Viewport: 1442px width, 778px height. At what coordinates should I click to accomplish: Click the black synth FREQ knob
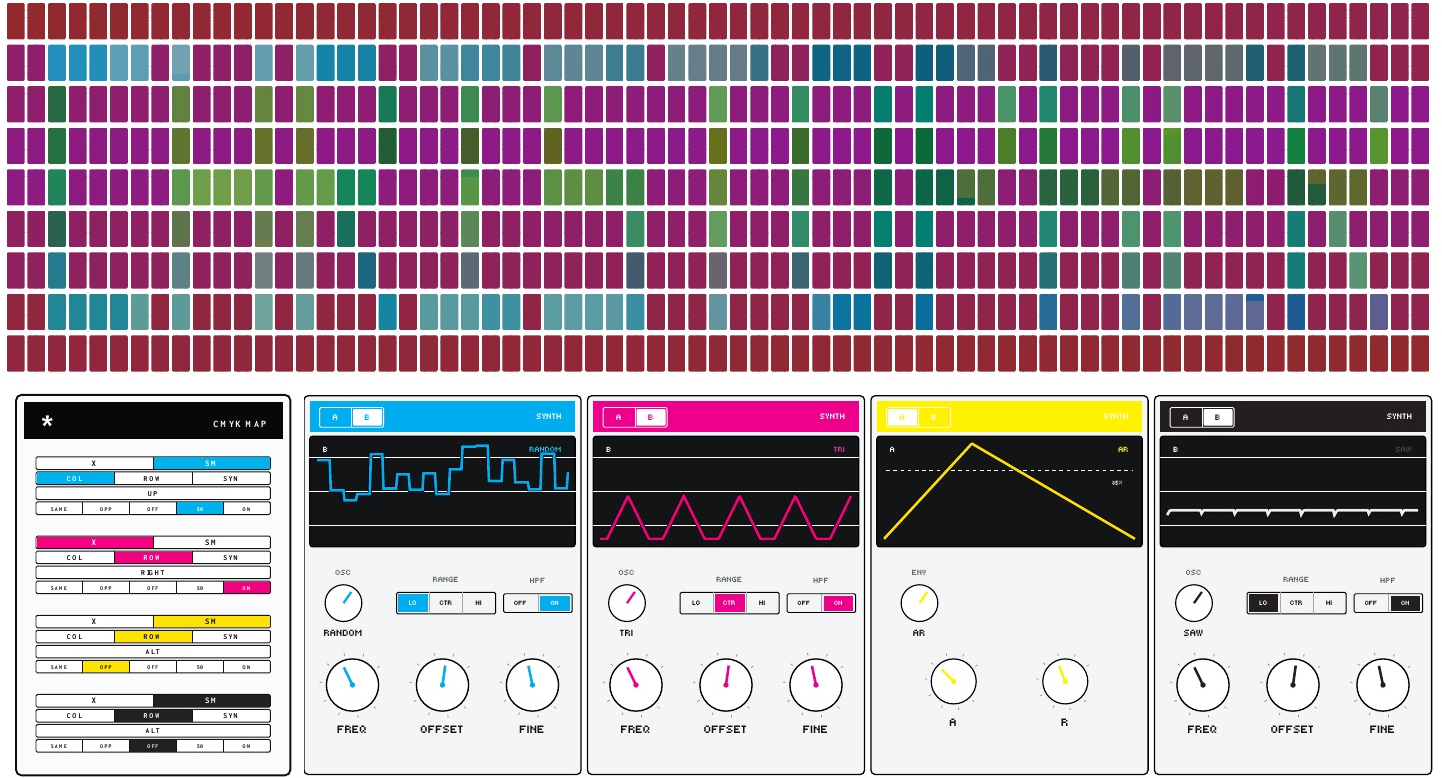click(1202, 685)
